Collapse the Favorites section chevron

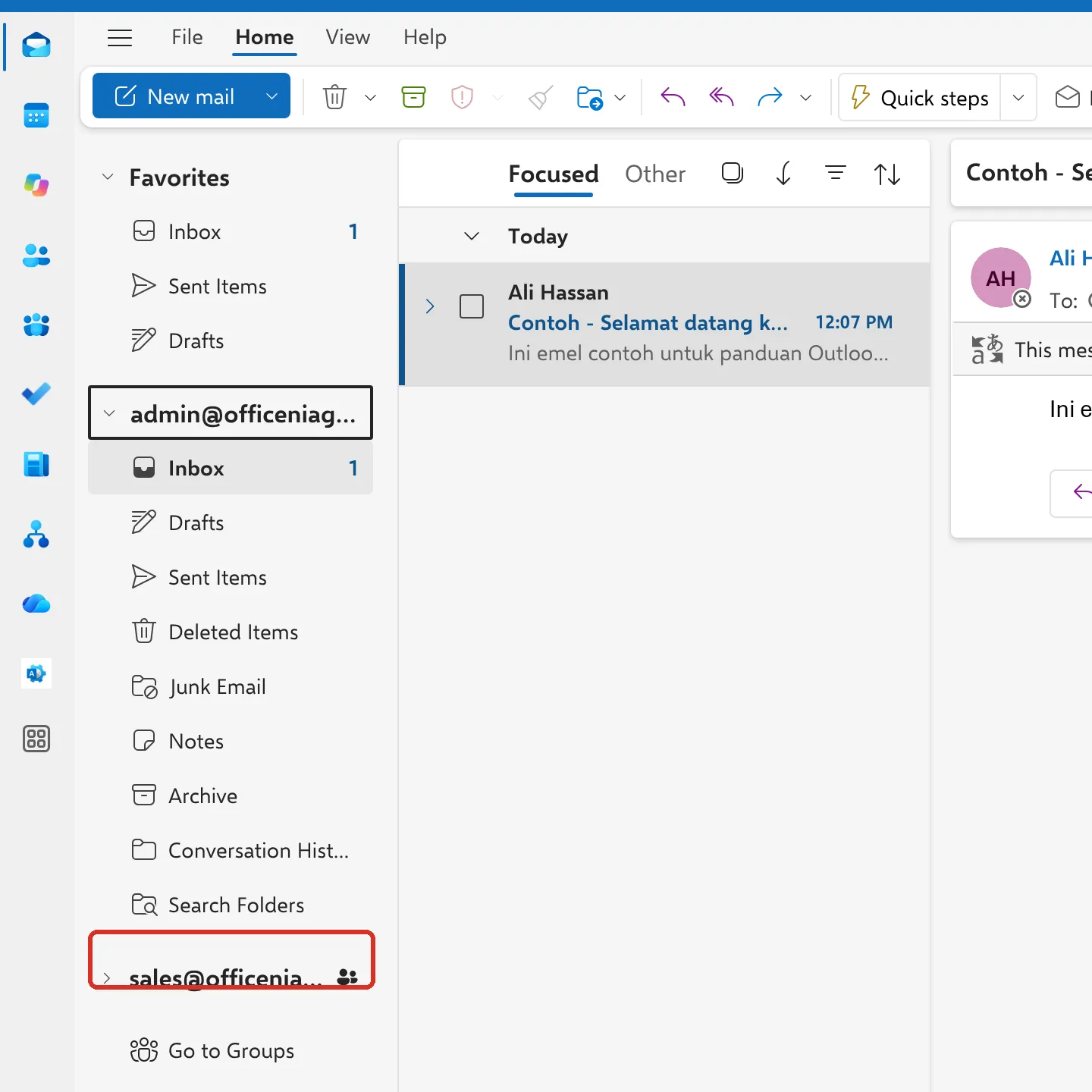click(x=108, y=177)
